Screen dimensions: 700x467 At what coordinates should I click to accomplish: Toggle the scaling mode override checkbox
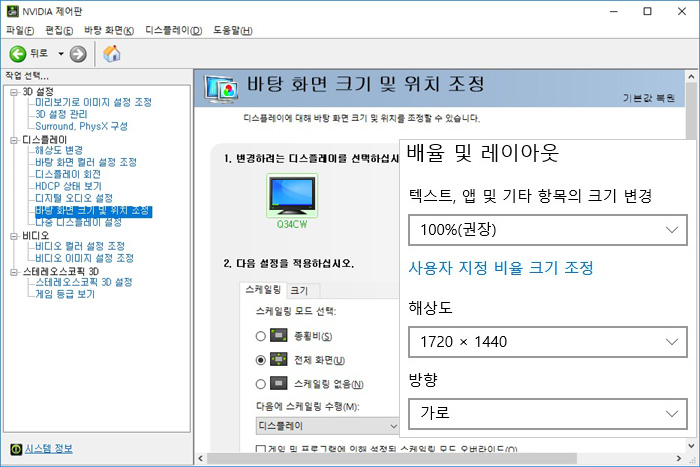click(261, 449)
